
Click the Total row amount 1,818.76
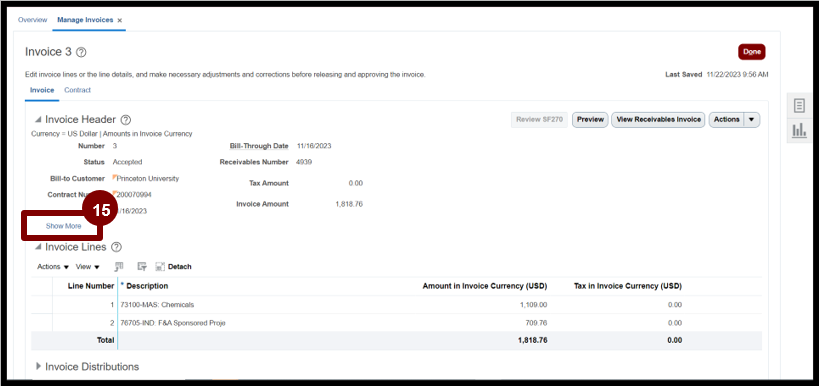[533, 340]
